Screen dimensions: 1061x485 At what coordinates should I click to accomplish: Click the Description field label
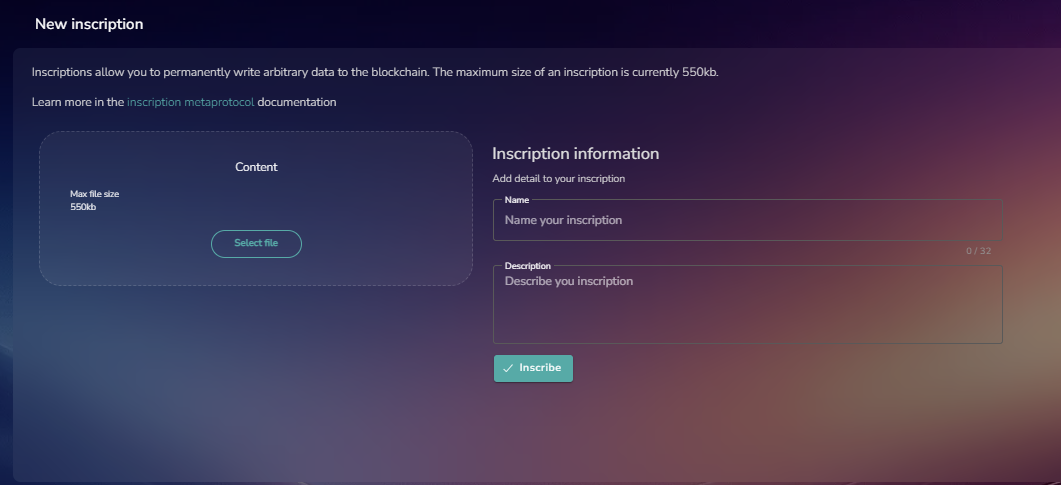tap(528, 266)
